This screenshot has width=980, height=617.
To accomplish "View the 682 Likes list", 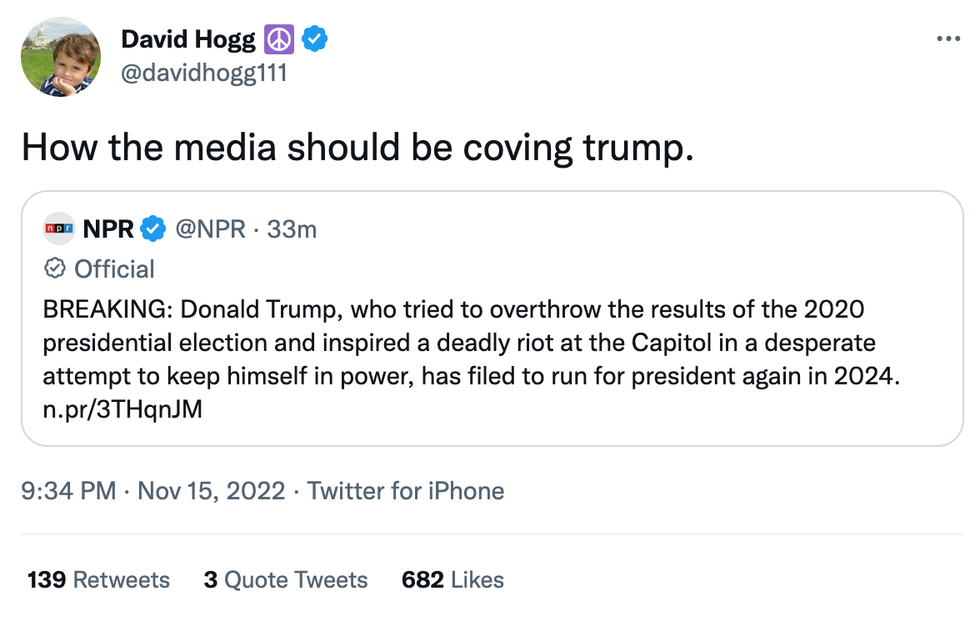I will [452, 580].
